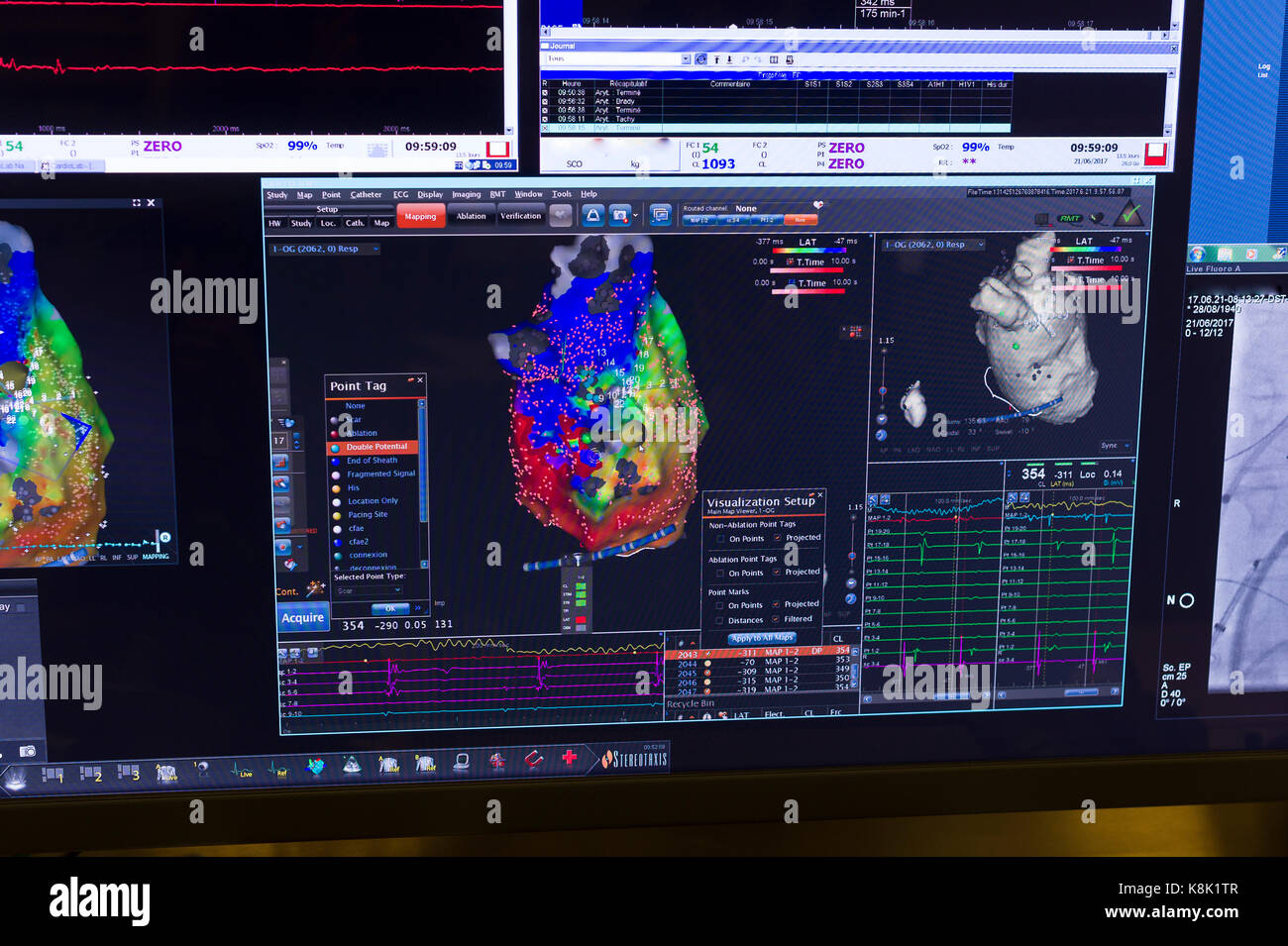Image resolution: width=1288 pixels, height=946 pixels.
Task: Click OK in the Point Tag panel
Action: [388, 608]
